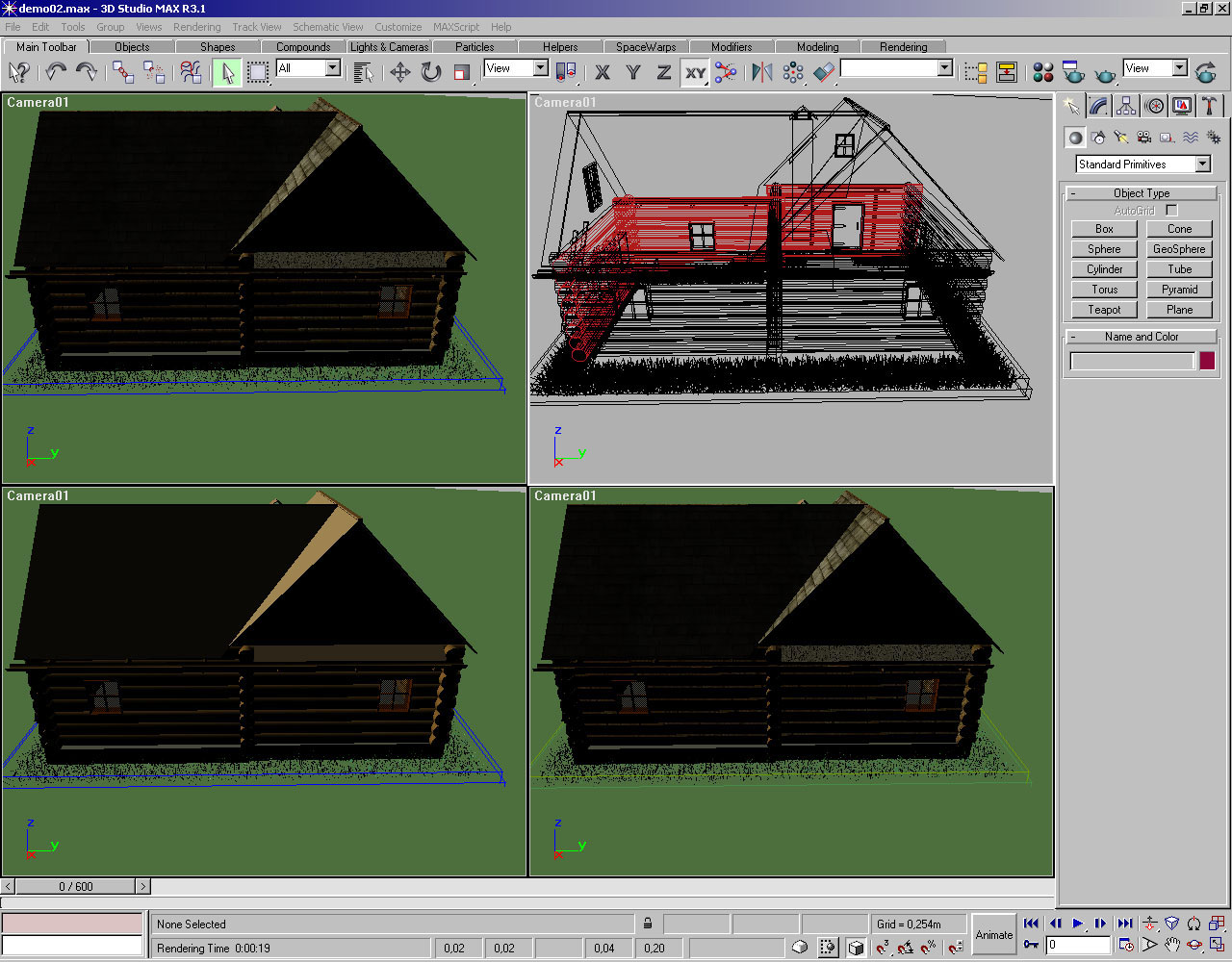Click the object color swatch
This screenshot has width=1232, height=962.
pyautogui.click(x=1206, y=361)
